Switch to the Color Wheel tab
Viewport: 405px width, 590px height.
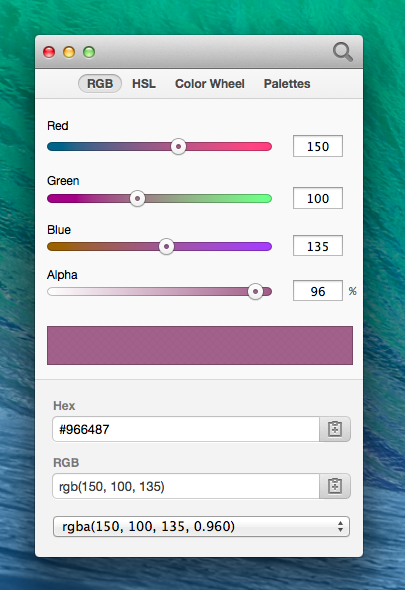(x=210, y=84)
